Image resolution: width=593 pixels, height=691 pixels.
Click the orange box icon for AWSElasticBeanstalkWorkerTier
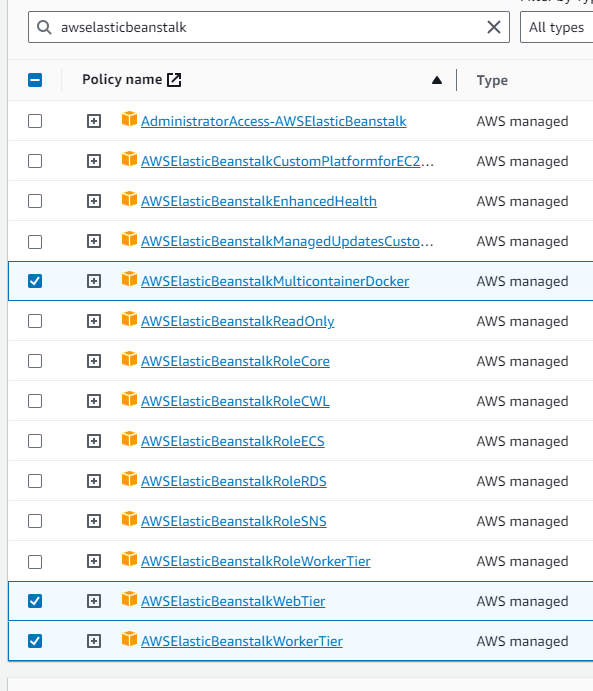(x=129, y=639)
